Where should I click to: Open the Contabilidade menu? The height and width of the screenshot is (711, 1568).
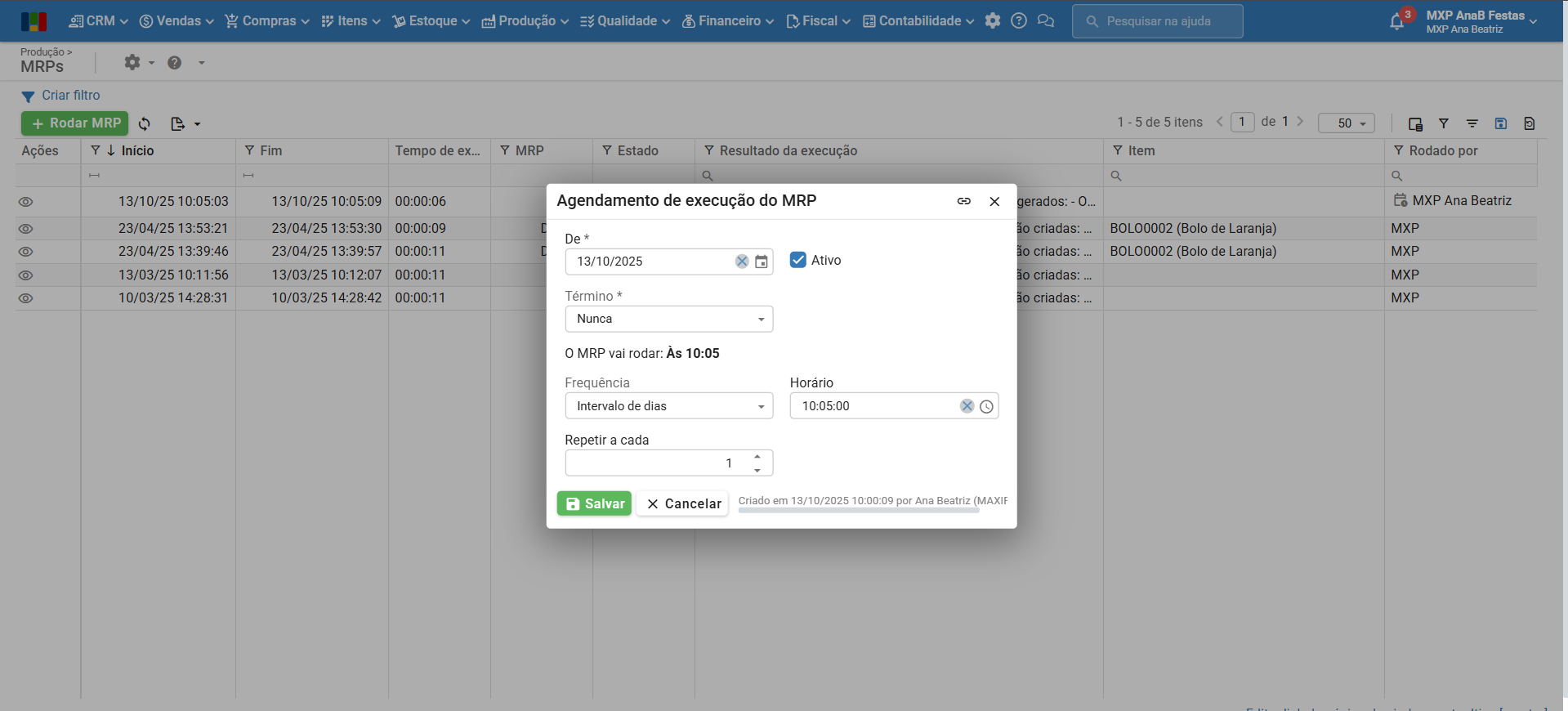918,21
